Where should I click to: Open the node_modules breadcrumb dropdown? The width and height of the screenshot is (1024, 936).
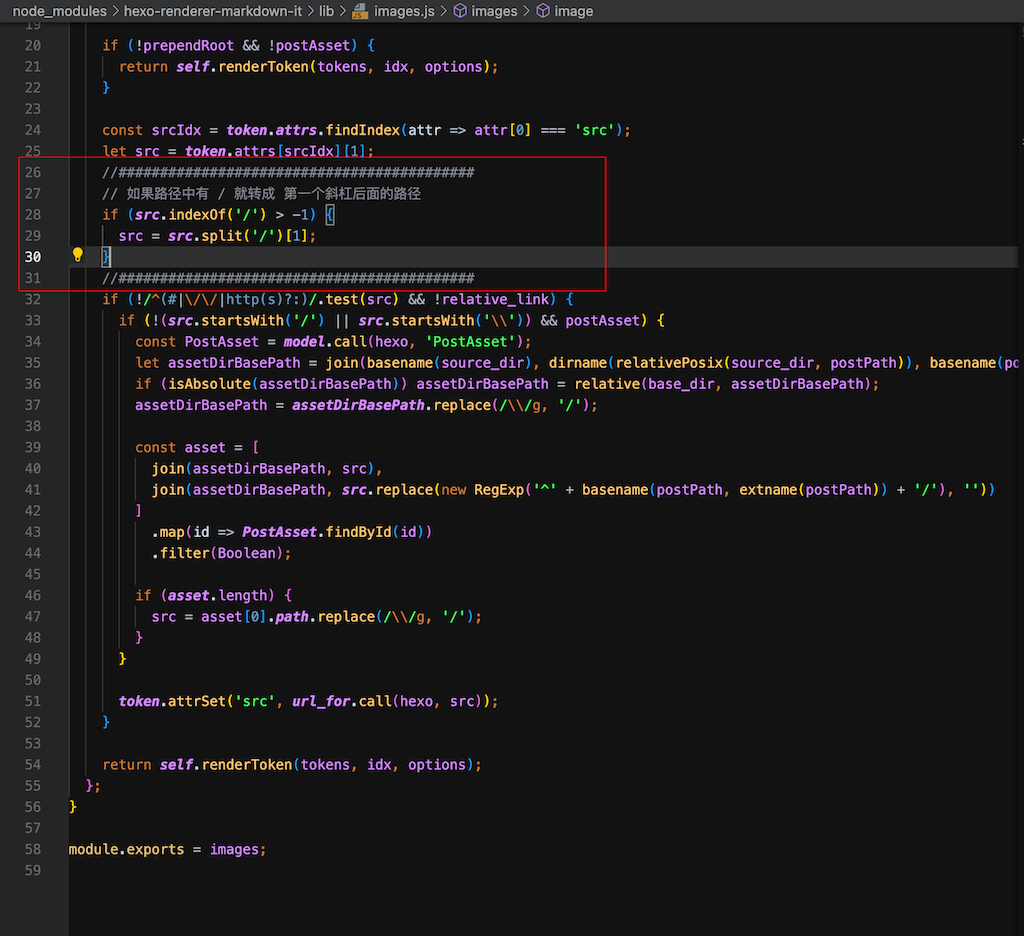point(60,12)
